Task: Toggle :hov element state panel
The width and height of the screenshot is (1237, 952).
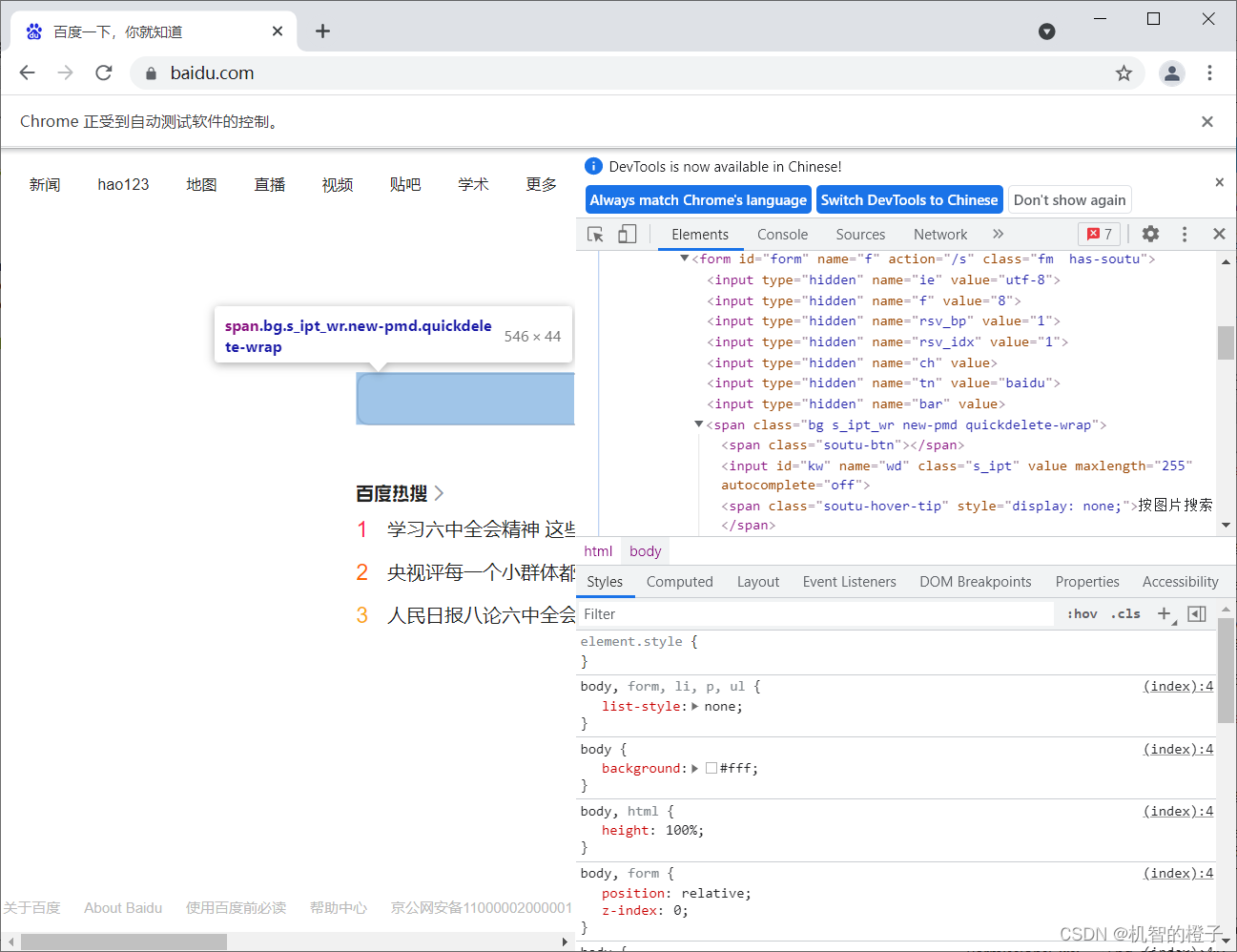Action: click(1082, 614)
